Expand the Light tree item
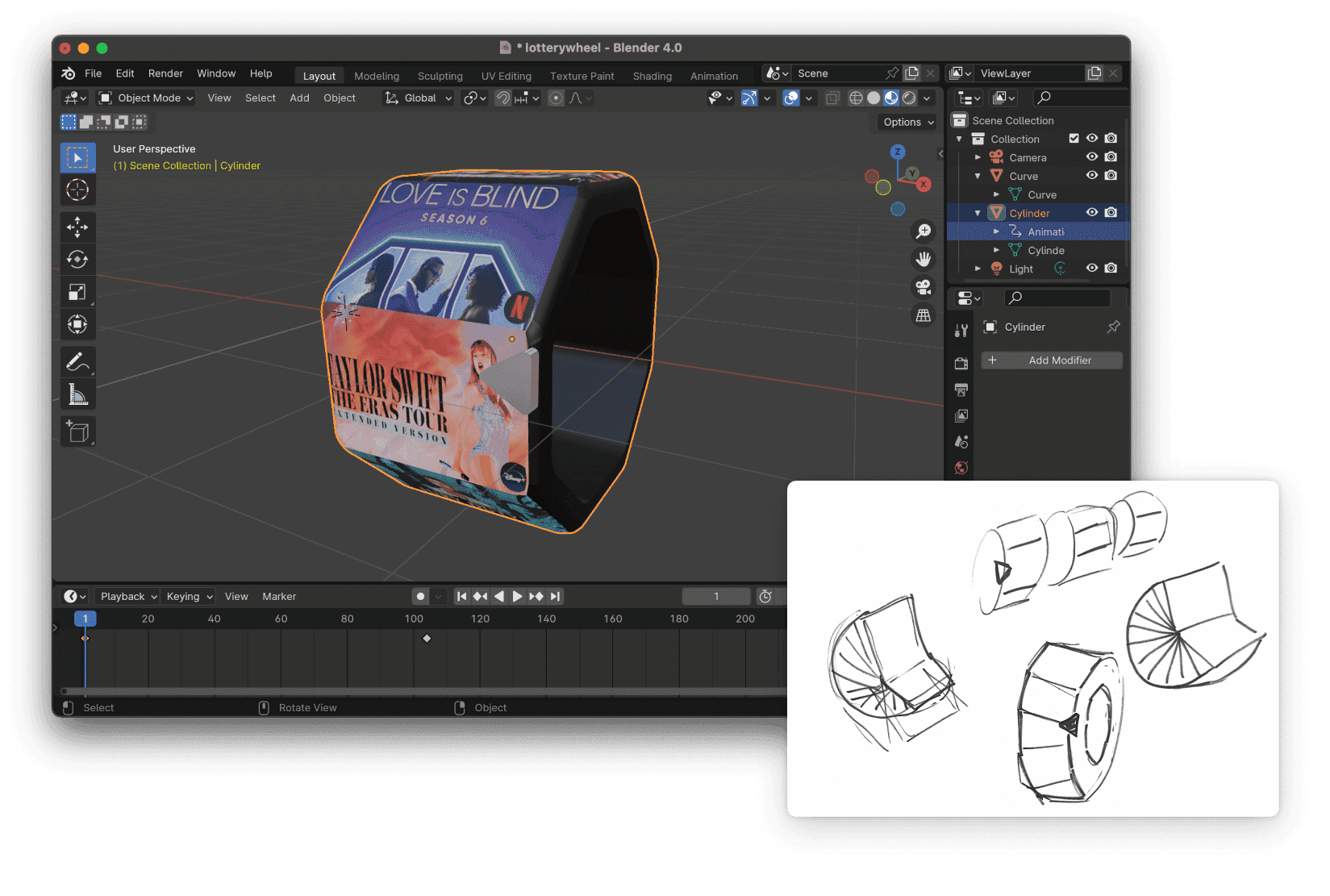This screenshot has height=896, width=1330. tap(978, 269)
